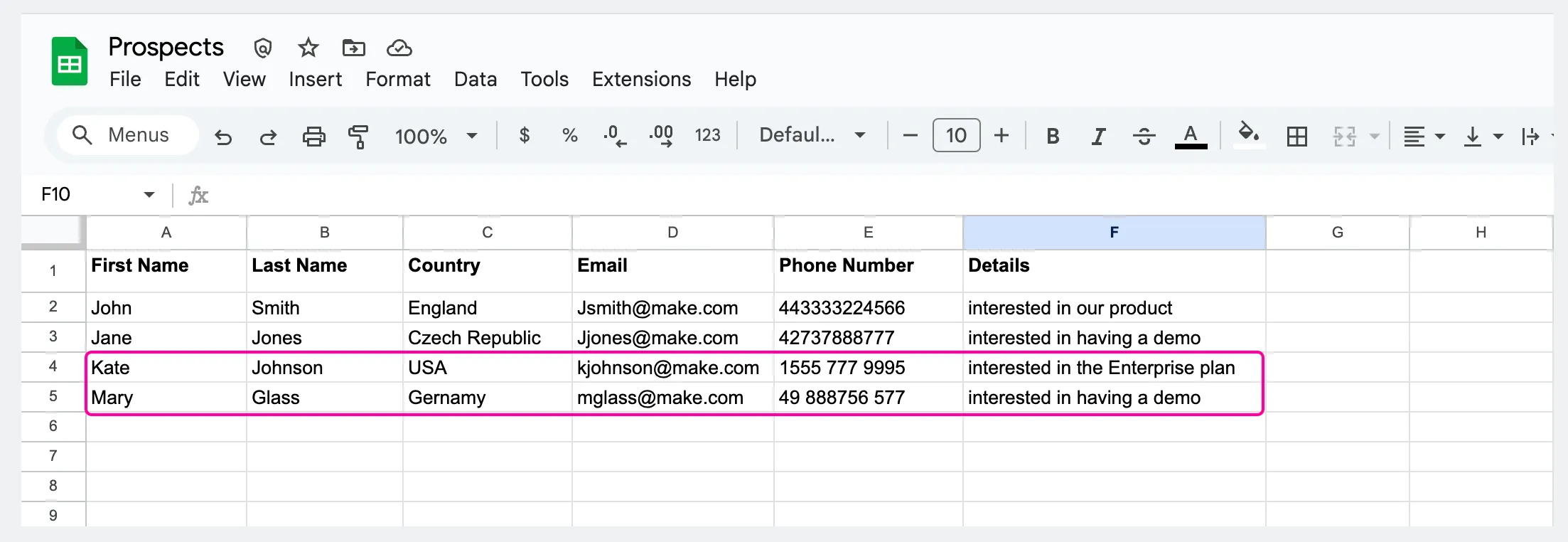Format selection as currency
Image resolution: width=1568 pixels, height=542 pixels.
pyautogui.click(x=525, y=135)
